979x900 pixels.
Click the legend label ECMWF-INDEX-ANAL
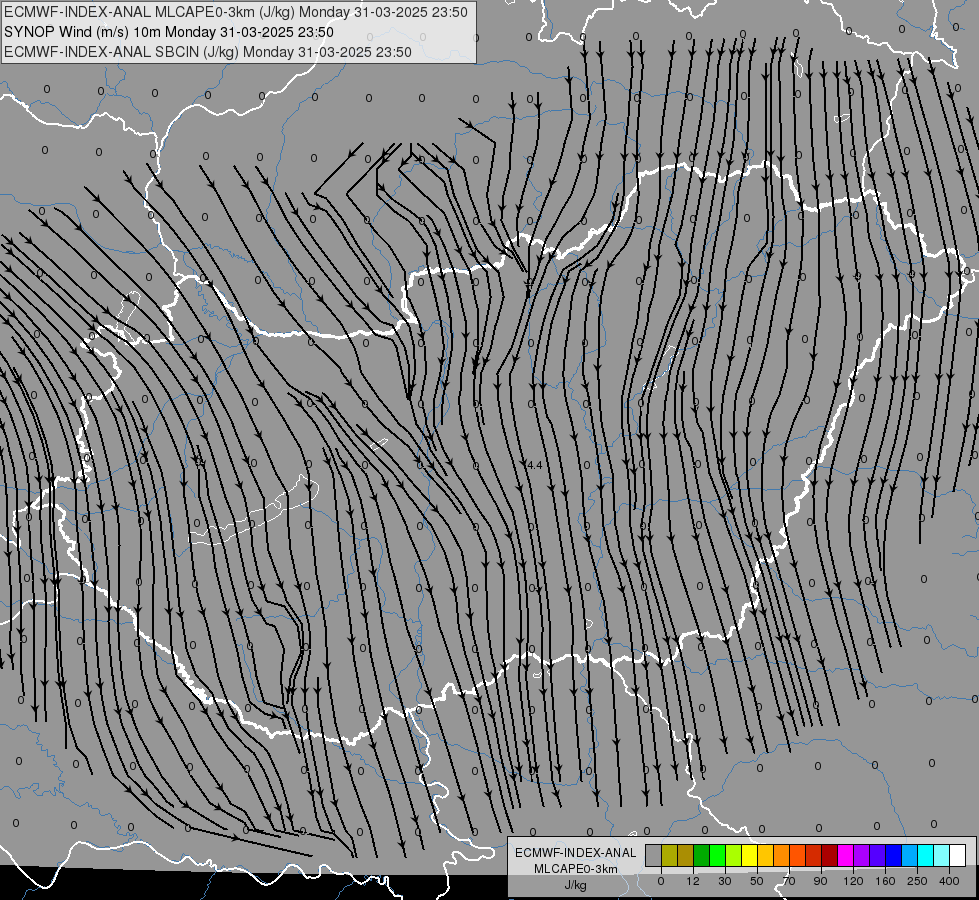pos(576,853)
